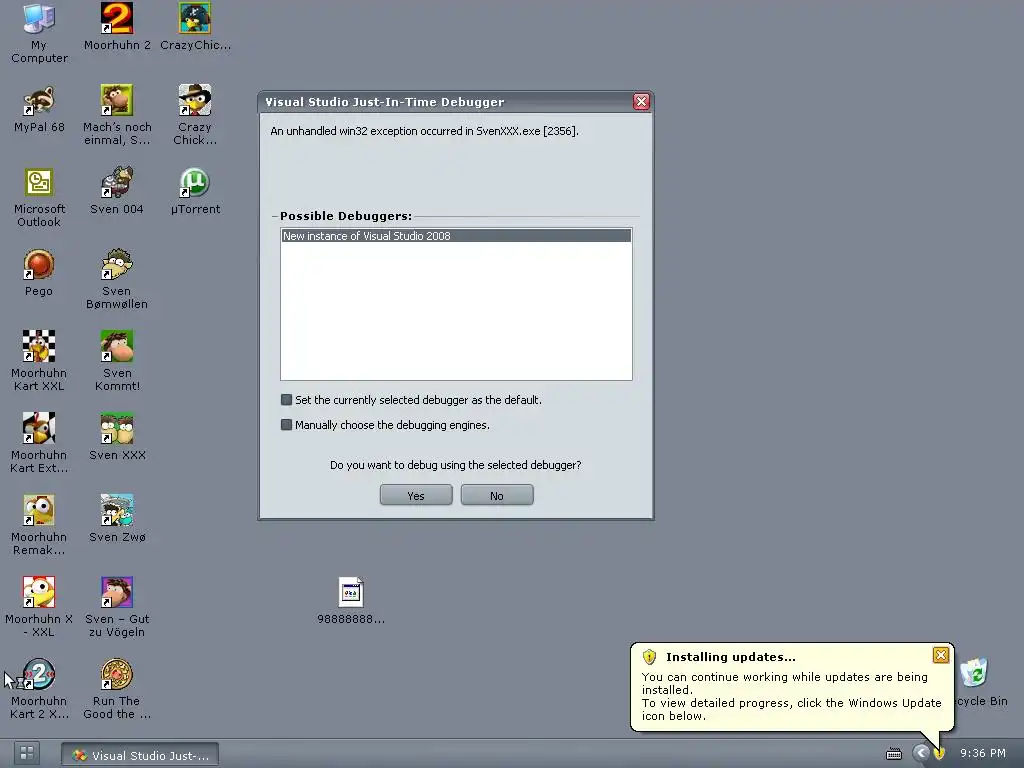This screenshot has height=768, width=1024.
Task: Select the Sven Bømwøllen shortcut
Action: coord(117,279)
